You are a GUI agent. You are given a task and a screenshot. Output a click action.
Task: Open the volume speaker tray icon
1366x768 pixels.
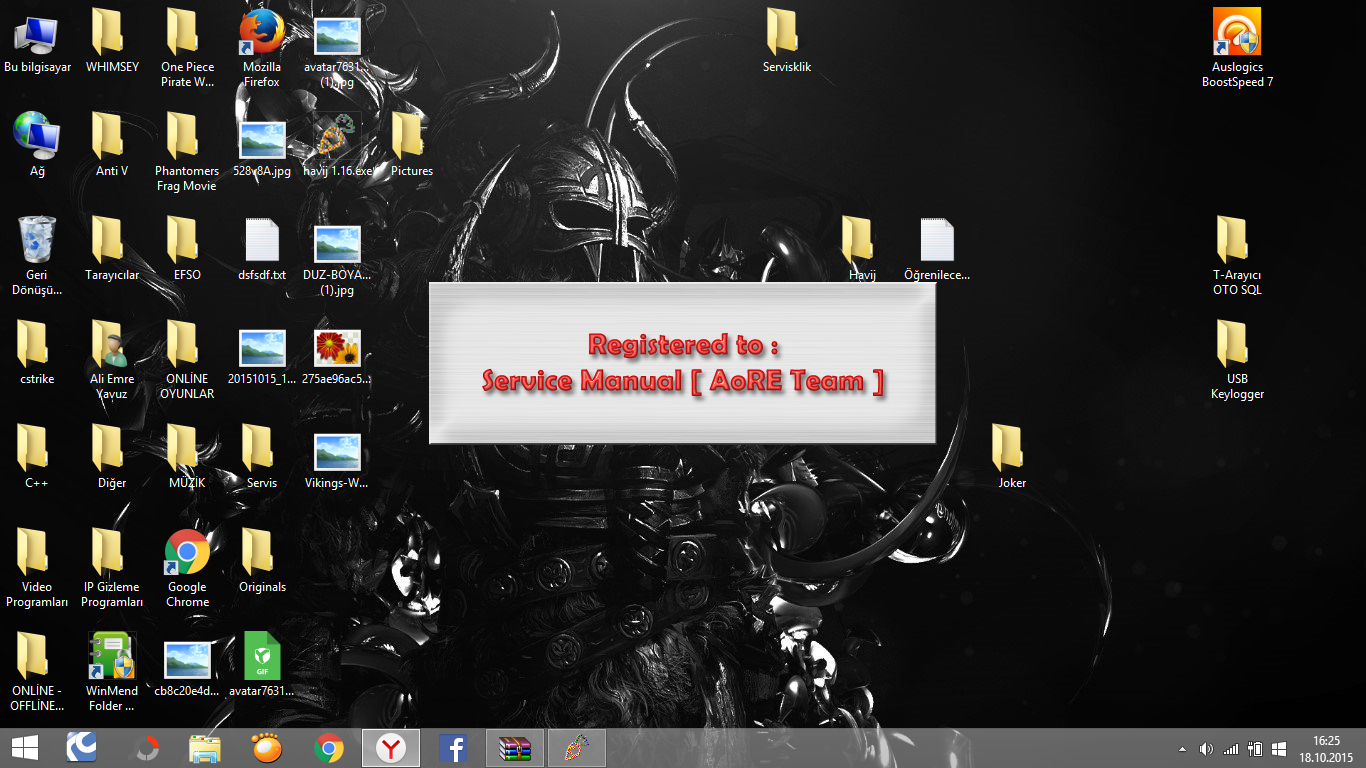click(1206, 748)
